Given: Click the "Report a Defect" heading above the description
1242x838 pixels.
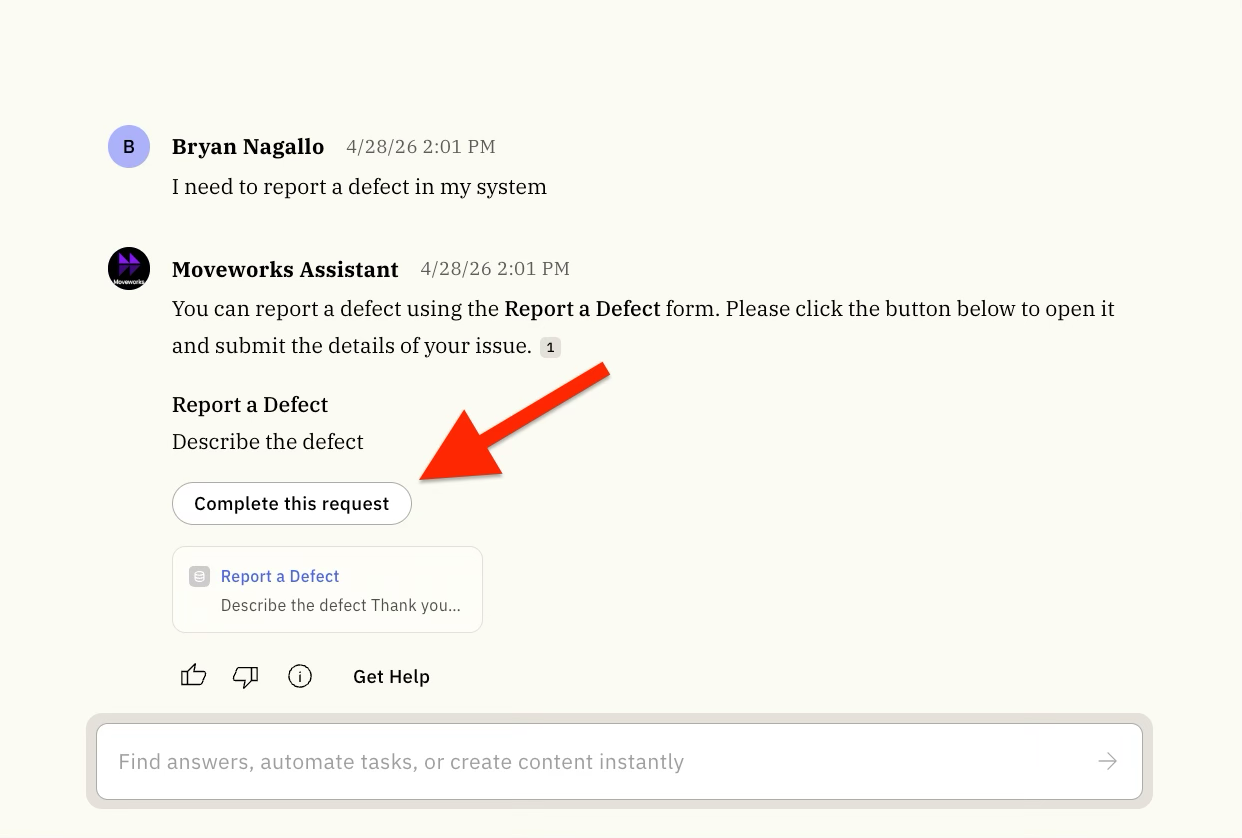Looking at the screenshot, I should tap(250, 405).
